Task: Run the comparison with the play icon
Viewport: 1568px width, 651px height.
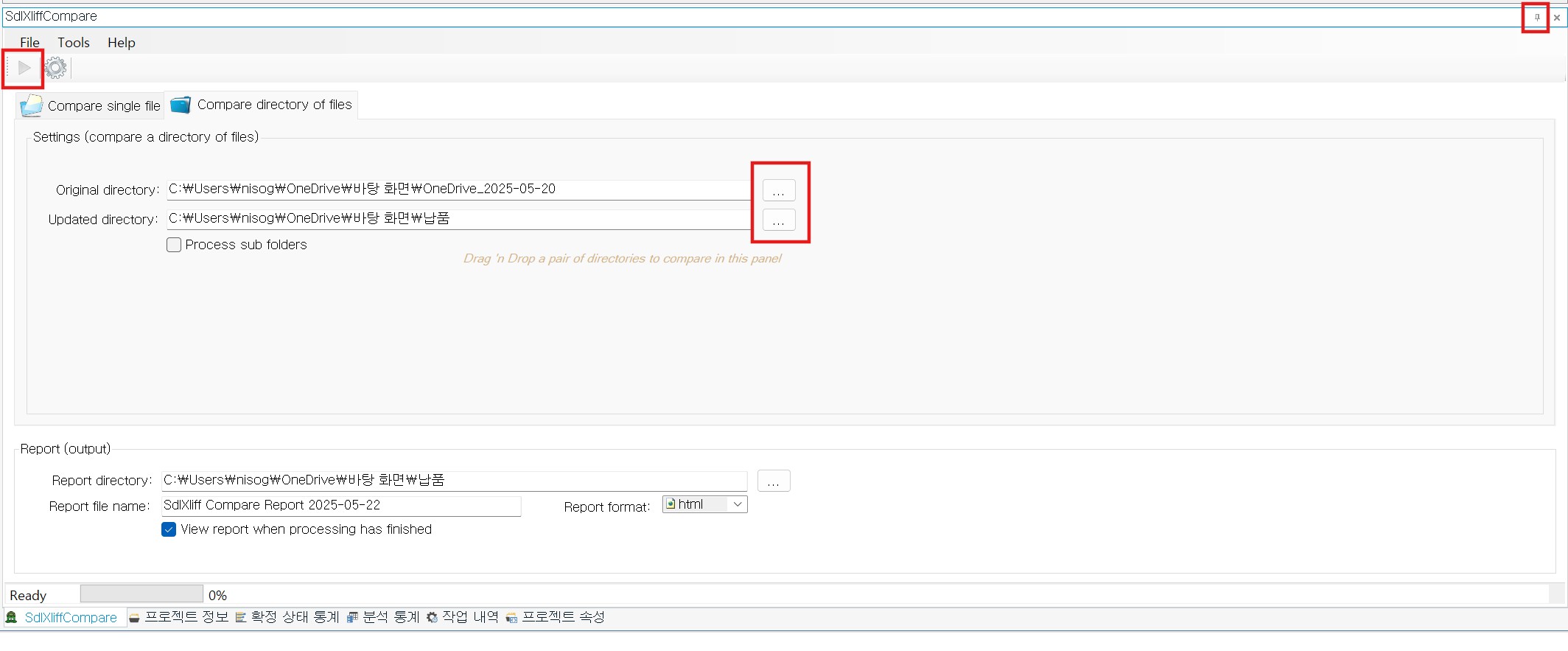Action: point(24,68)
